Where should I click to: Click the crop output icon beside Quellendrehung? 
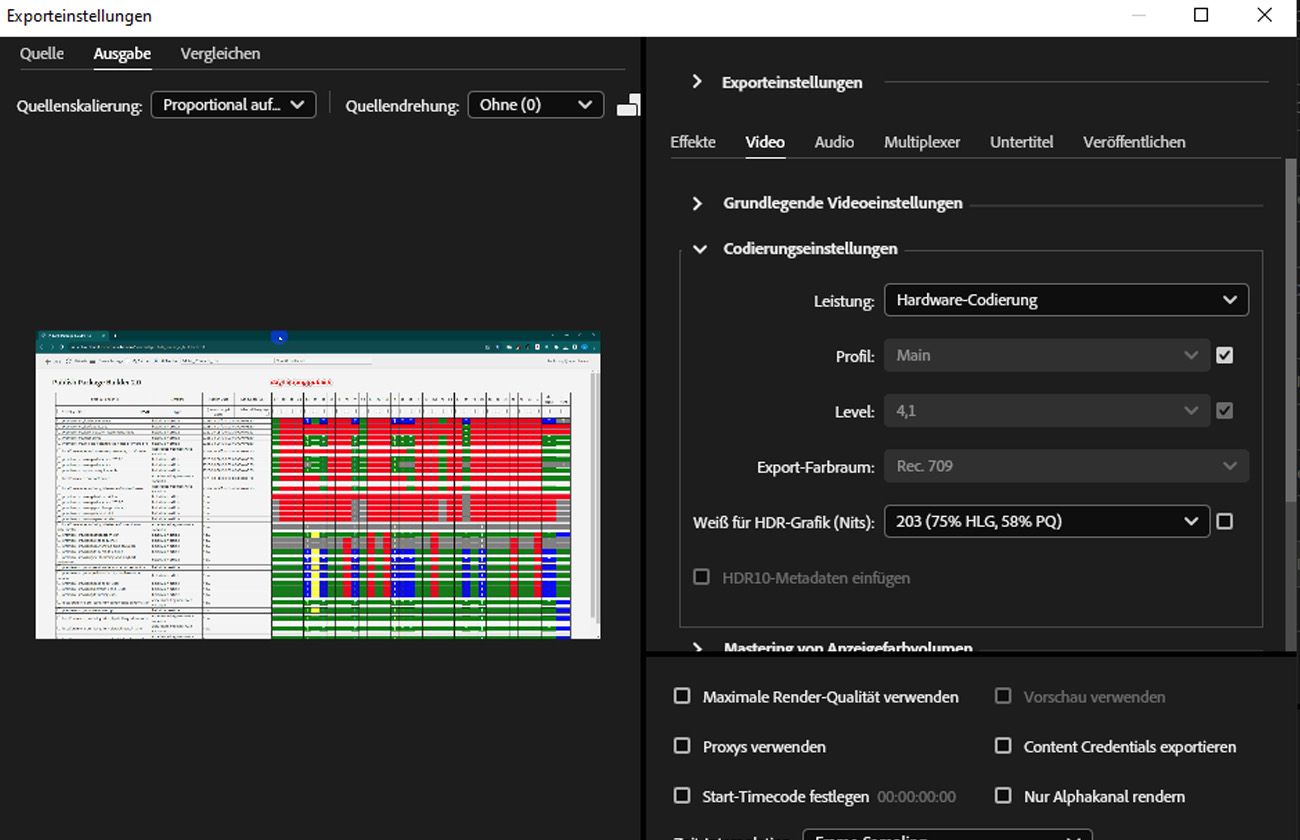(628, 105)
